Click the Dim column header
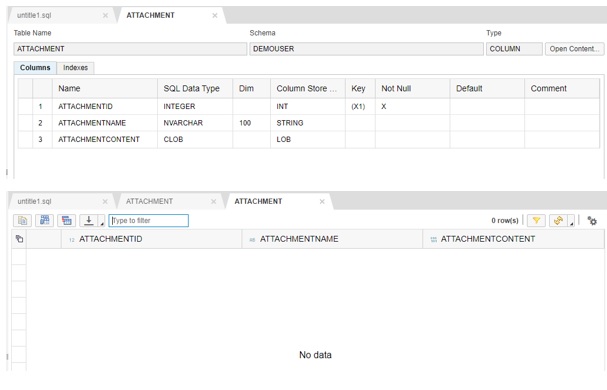 (251, 88)
